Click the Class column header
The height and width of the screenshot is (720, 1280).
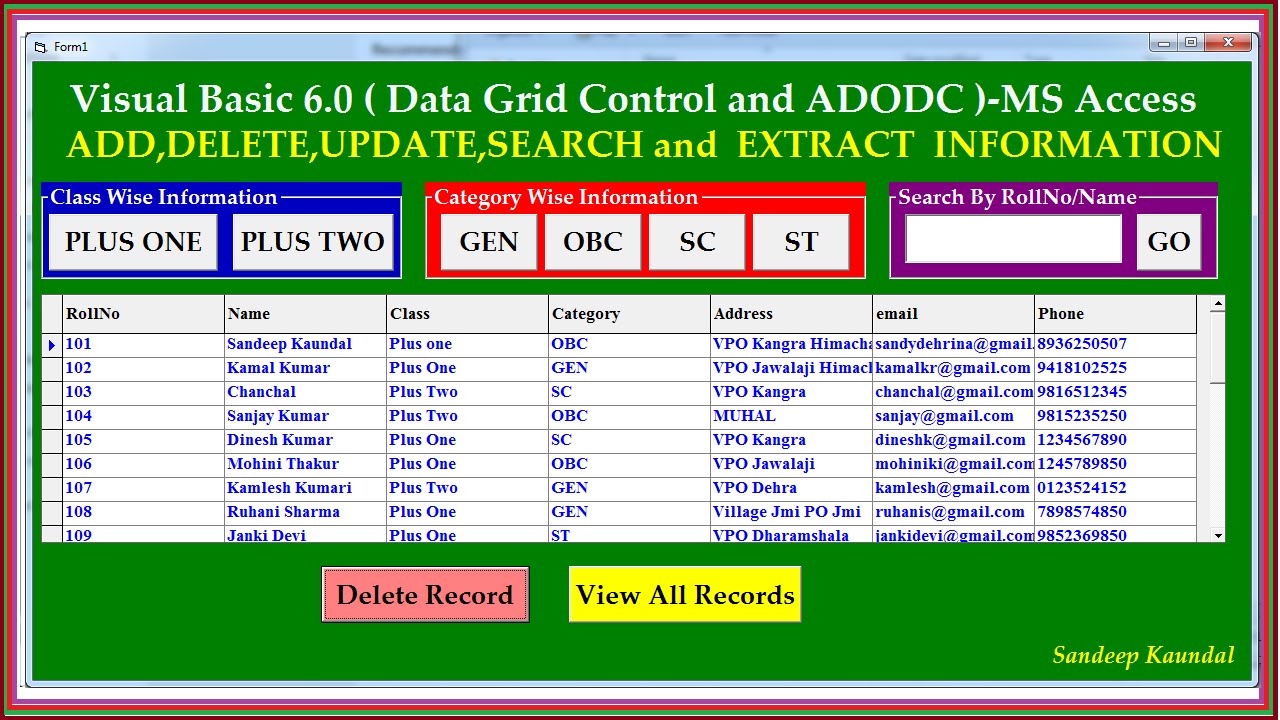pos(467,314)
